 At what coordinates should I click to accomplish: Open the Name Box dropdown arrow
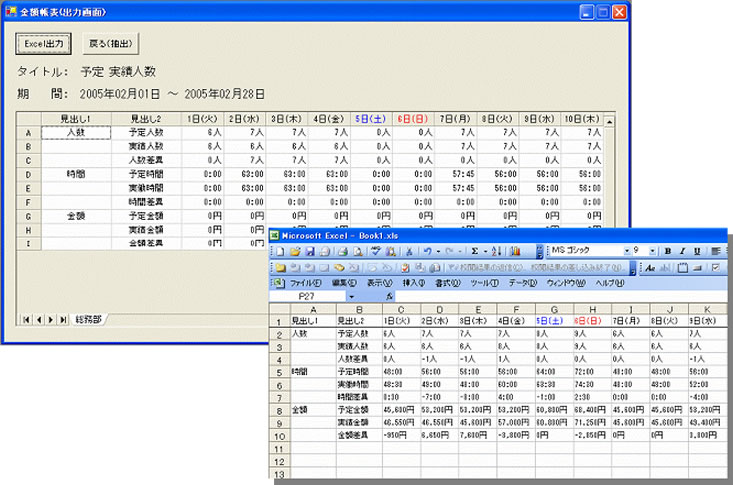351,296
